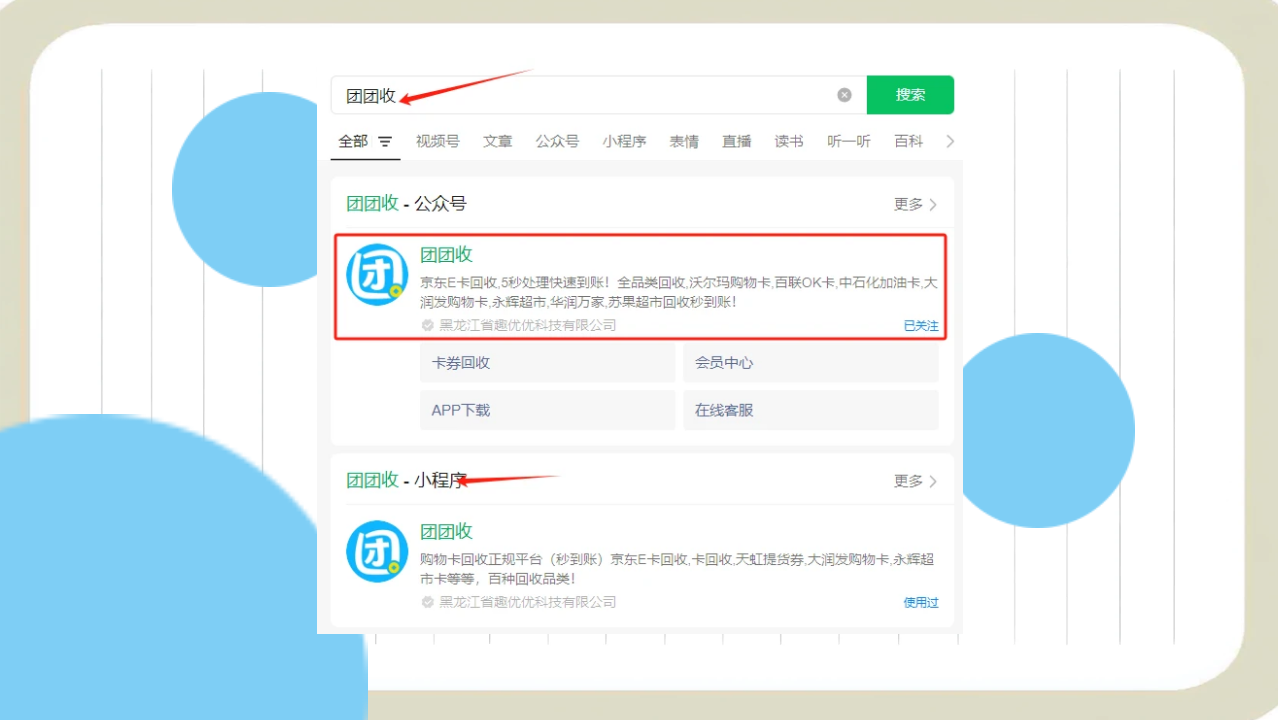Click the company name under the 小程序 result

[528, 602]
